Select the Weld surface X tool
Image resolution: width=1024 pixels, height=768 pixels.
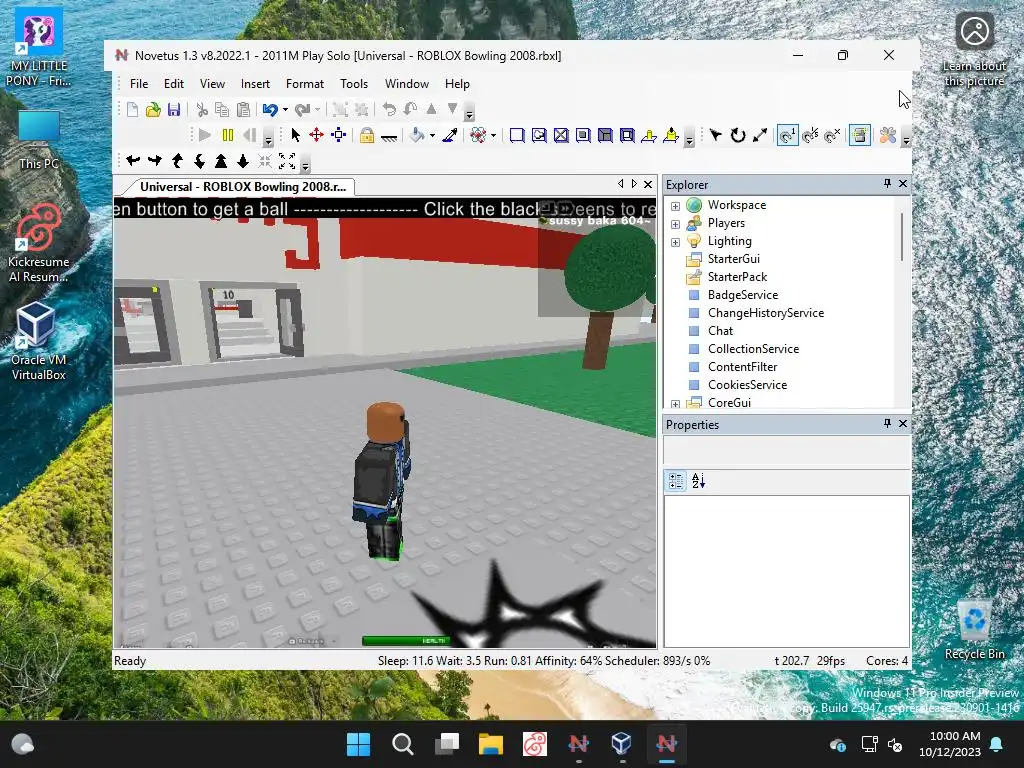[561, 135]
